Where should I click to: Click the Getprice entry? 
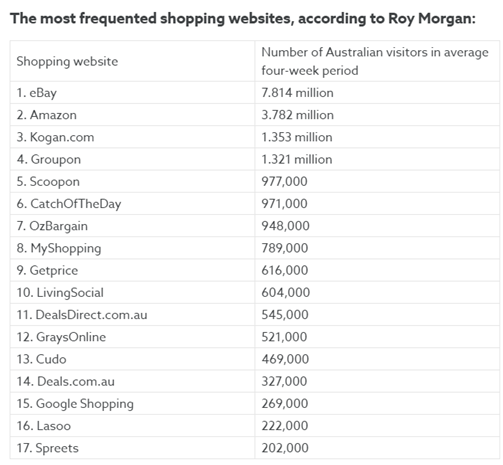coord(47,270)
